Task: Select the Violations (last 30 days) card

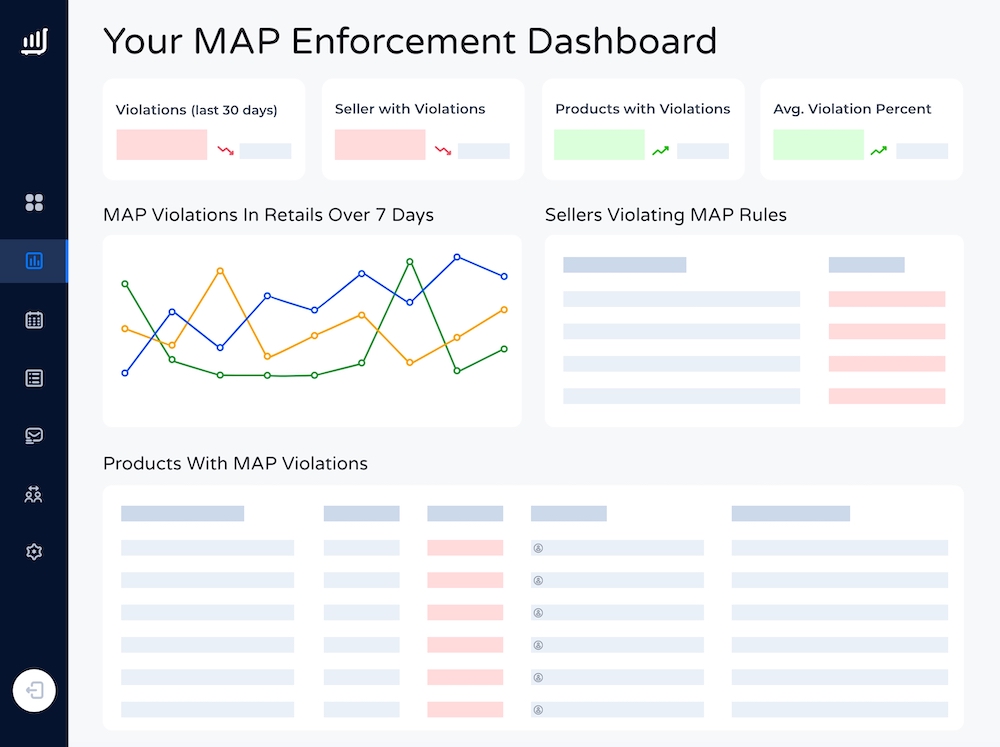Action: pos(204,129)
